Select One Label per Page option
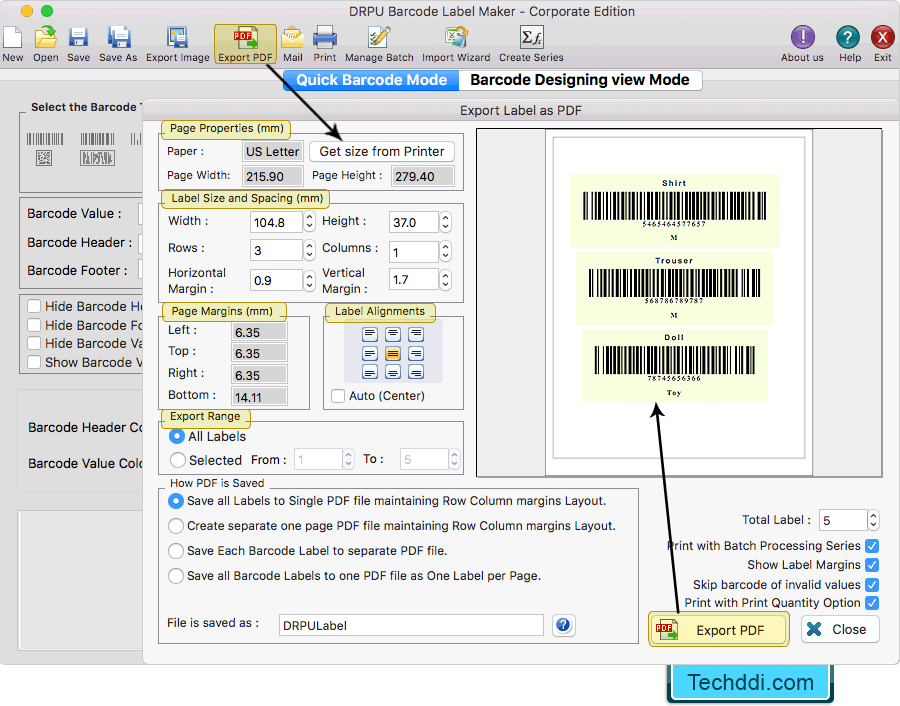Screen dimensions: 900x706 176,576
